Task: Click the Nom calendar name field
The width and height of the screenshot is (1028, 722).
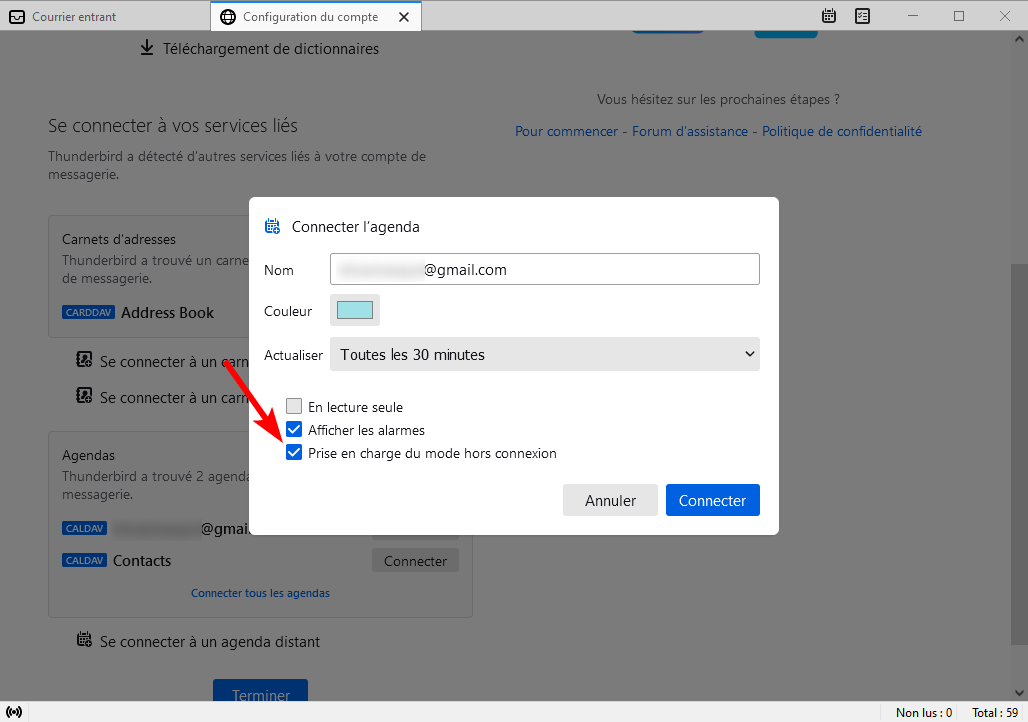Action: coord(544,269)
